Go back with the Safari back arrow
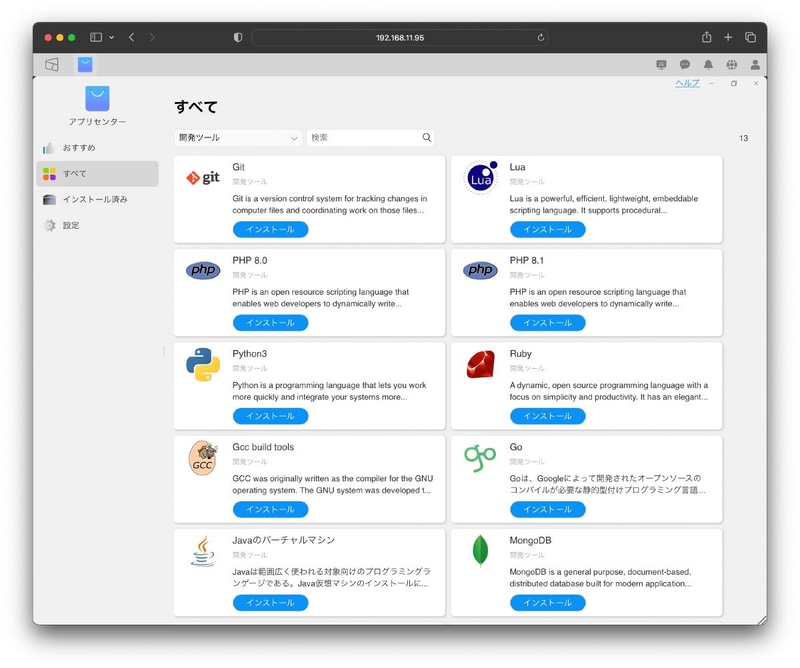Screen dimensions: 800x668 click(x=132, y=37)
